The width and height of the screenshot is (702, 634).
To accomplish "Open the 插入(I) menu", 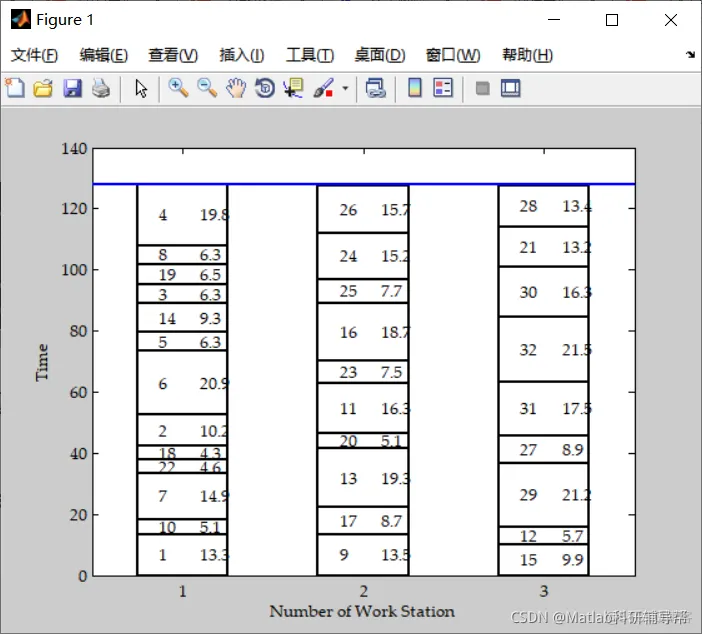I will coord(242,55).
